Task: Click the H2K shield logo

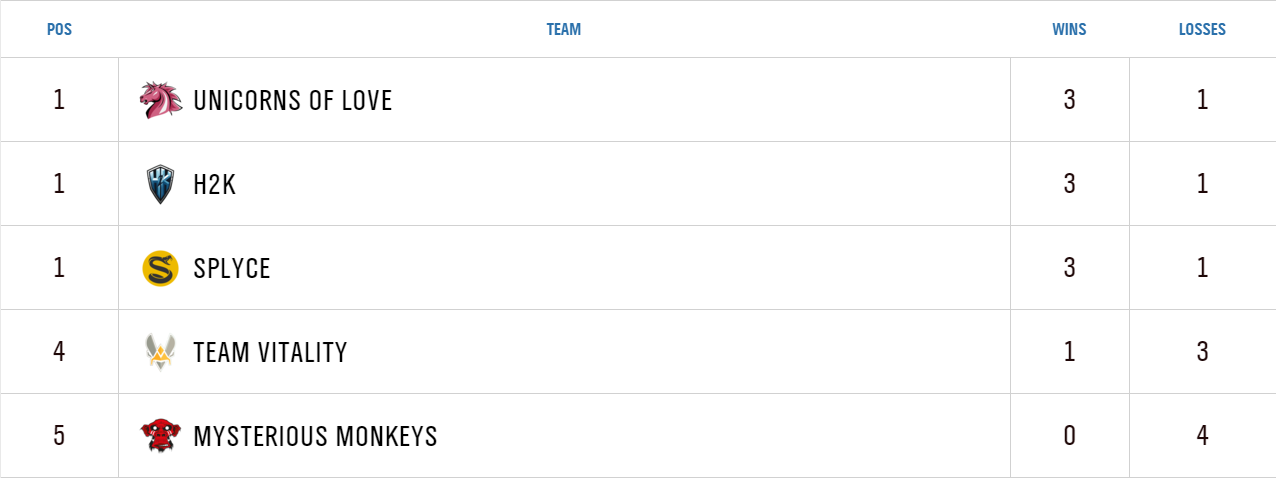Action: point(160,184)
